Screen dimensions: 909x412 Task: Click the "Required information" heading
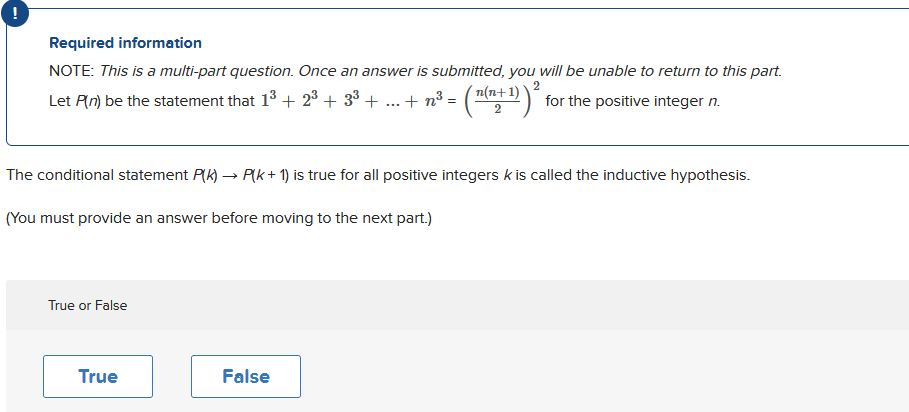(x=125, y=43)
